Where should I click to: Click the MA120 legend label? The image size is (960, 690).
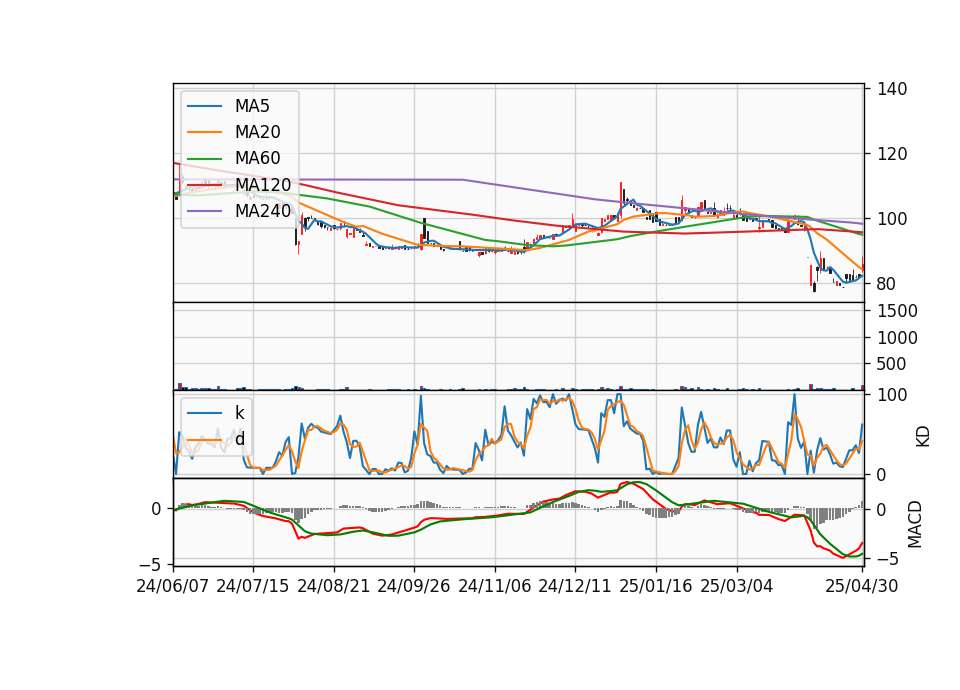pyautogui.click(x=263, y=185)
